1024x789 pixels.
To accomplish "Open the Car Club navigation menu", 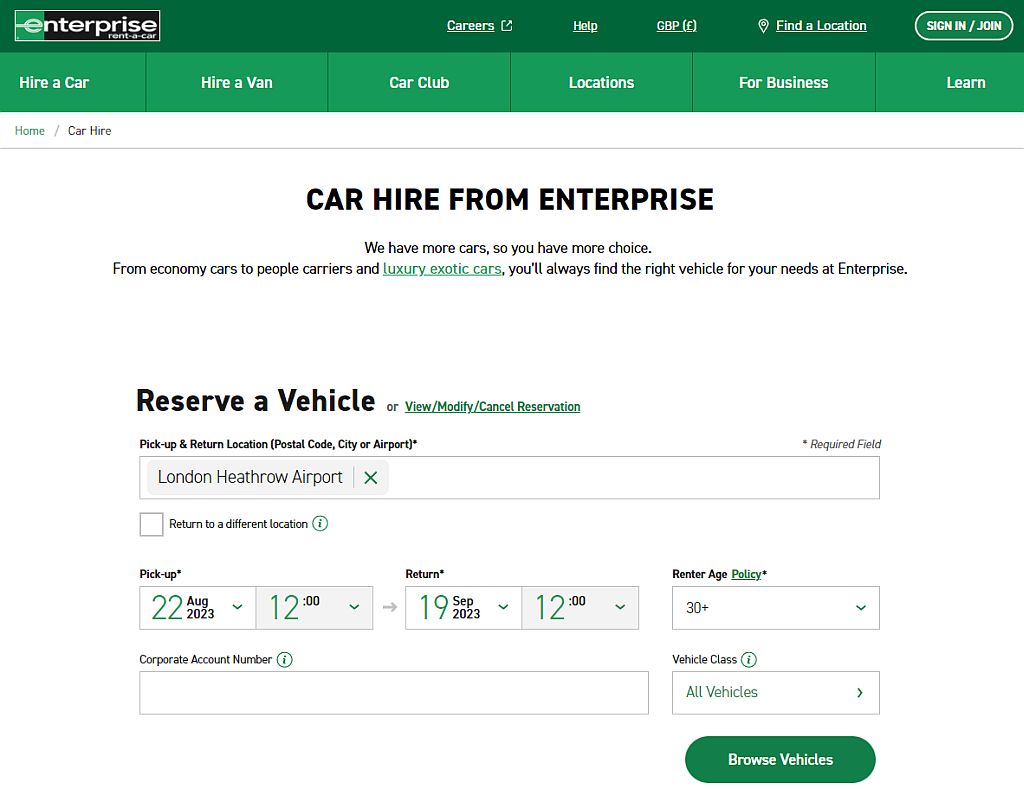I will tap(418, 82).
